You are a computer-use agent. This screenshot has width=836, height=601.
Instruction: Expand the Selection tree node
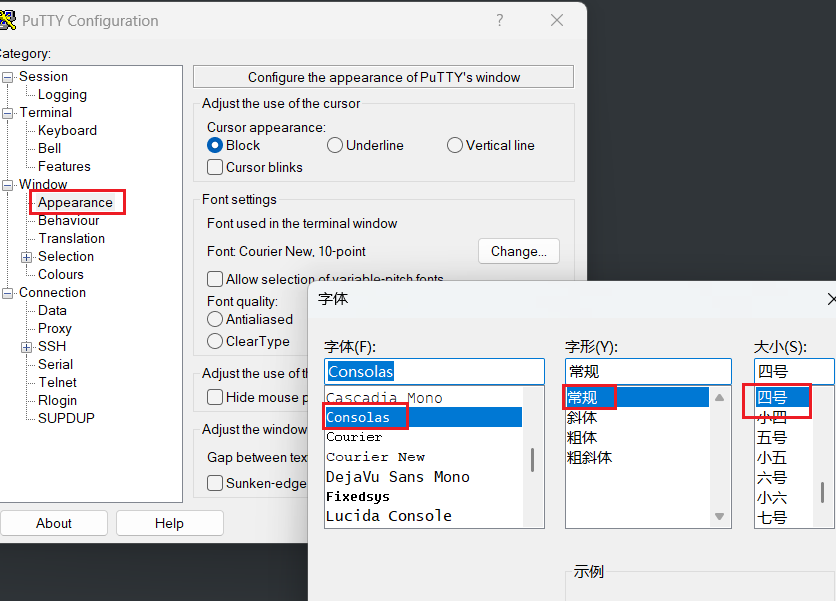(26, 257)
